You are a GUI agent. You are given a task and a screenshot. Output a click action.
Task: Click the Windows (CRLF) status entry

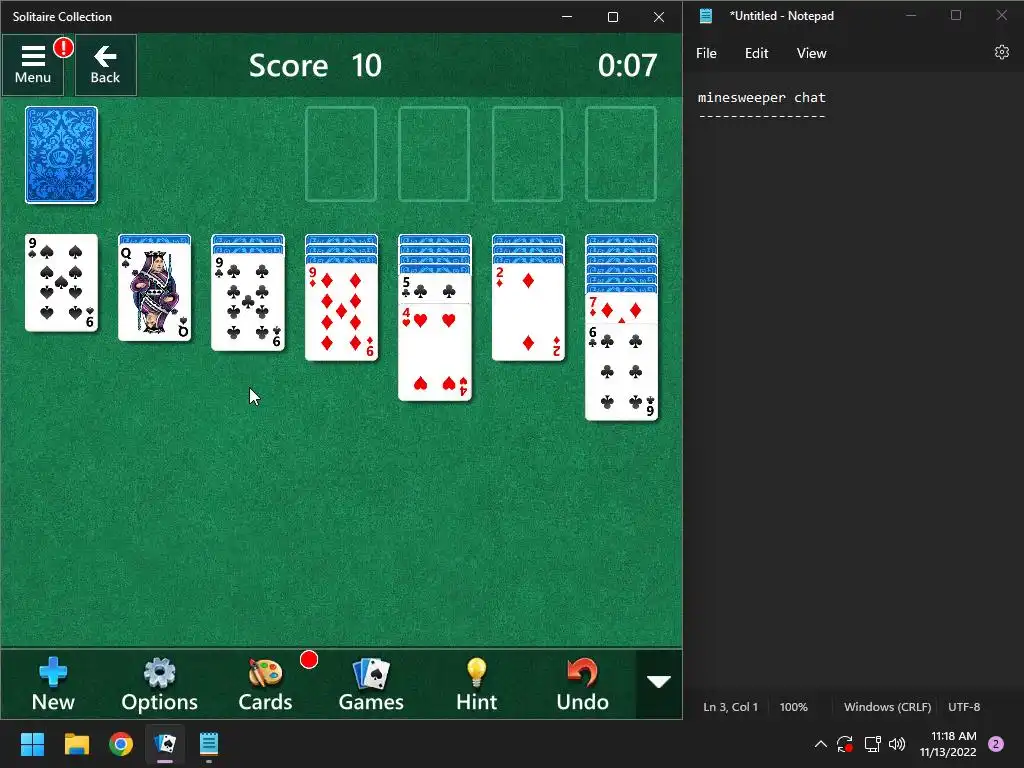[888, 707]
